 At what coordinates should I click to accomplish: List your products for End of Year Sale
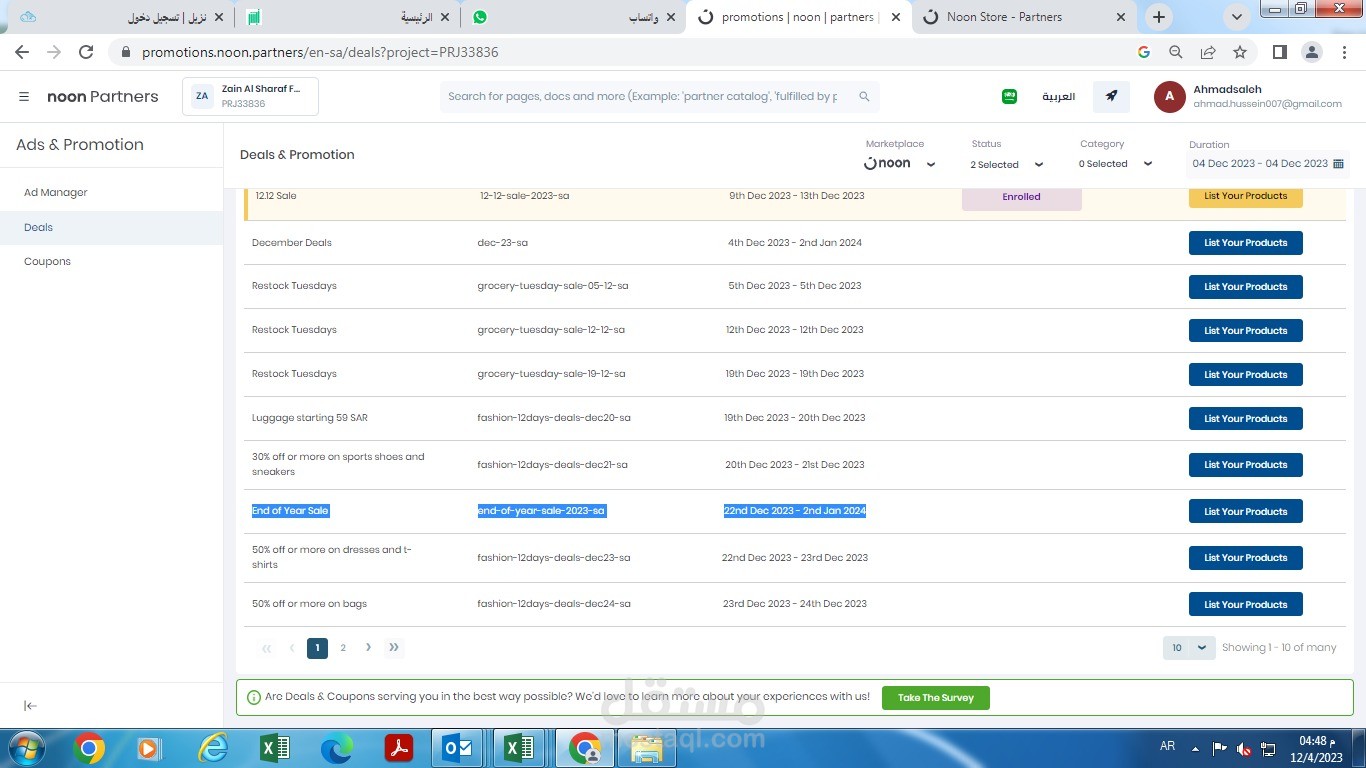1245,511
